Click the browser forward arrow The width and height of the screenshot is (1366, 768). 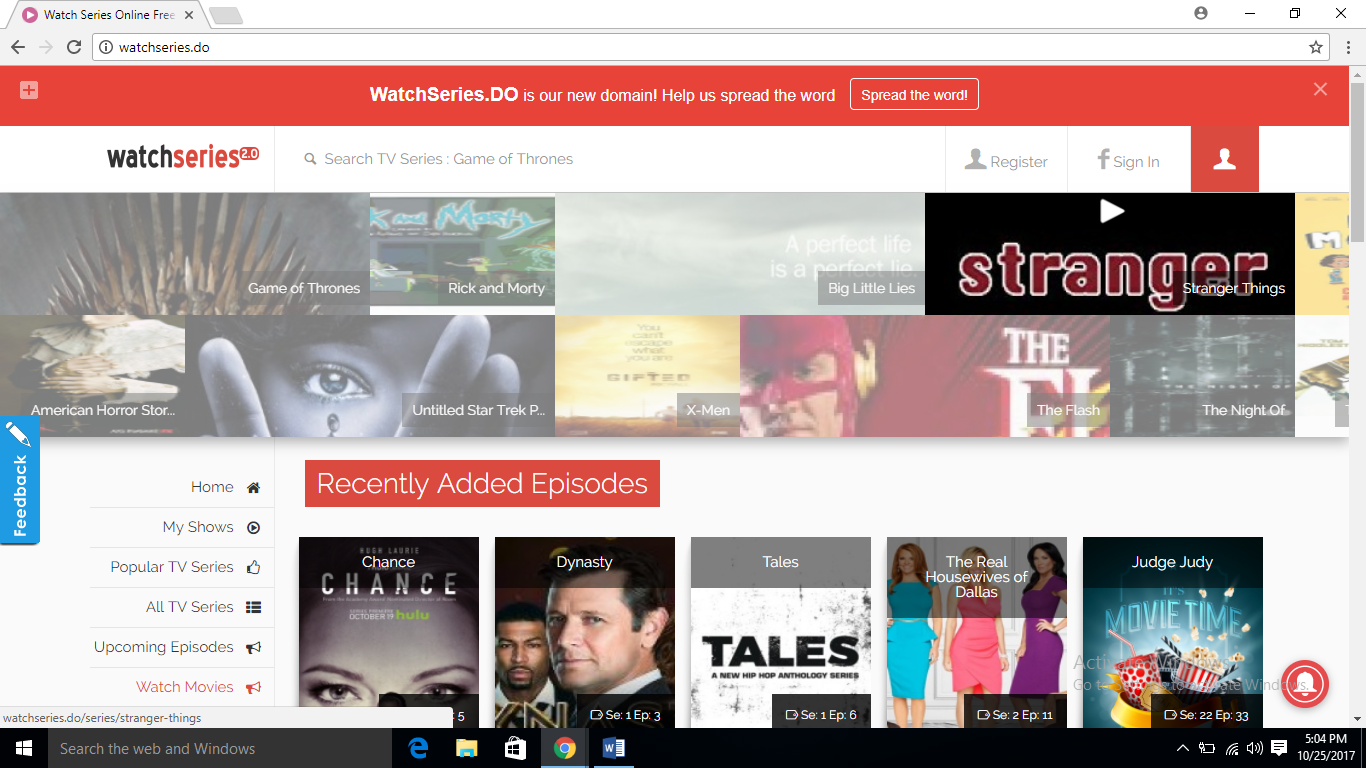[46, 47]
